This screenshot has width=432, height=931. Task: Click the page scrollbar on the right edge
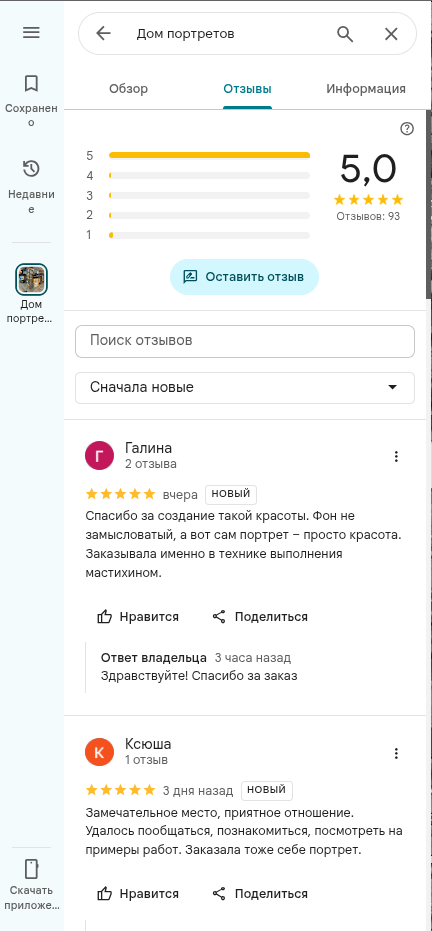(428, 202)
